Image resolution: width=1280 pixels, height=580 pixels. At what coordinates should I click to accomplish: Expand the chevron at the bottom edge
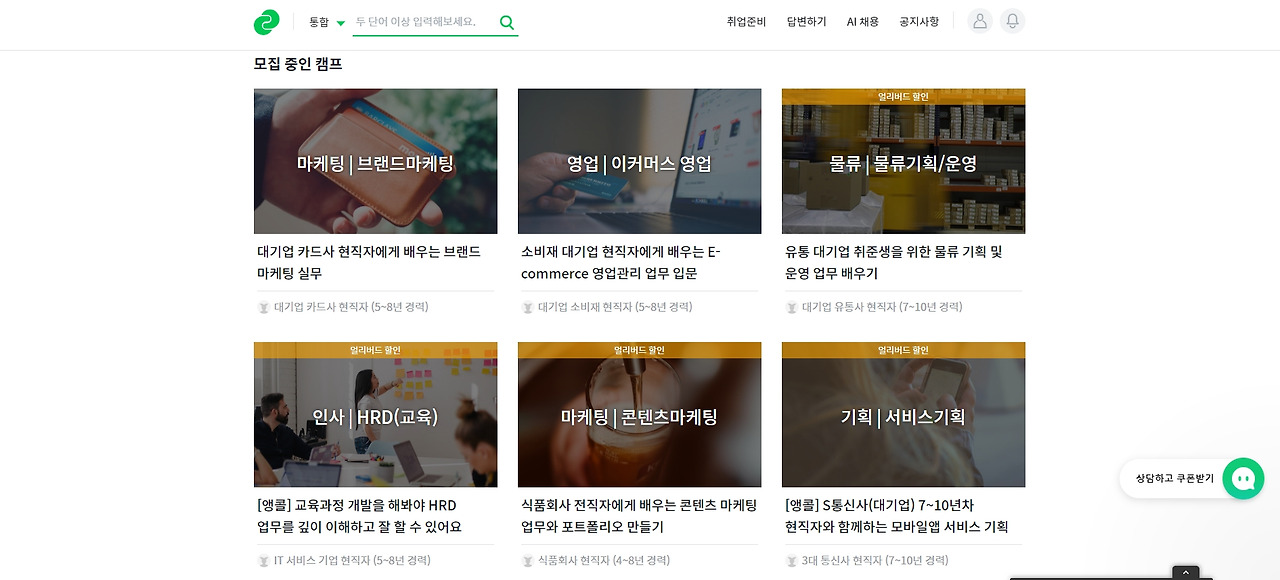click(1185, 573)
